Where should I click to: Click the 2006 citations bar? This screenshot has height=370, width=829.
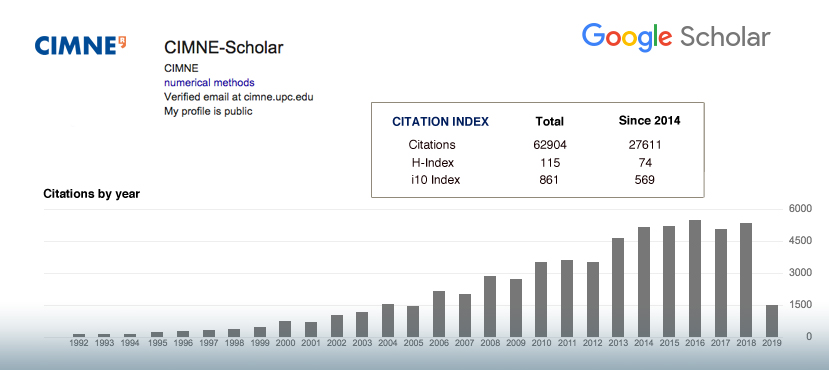pos(439,314)
